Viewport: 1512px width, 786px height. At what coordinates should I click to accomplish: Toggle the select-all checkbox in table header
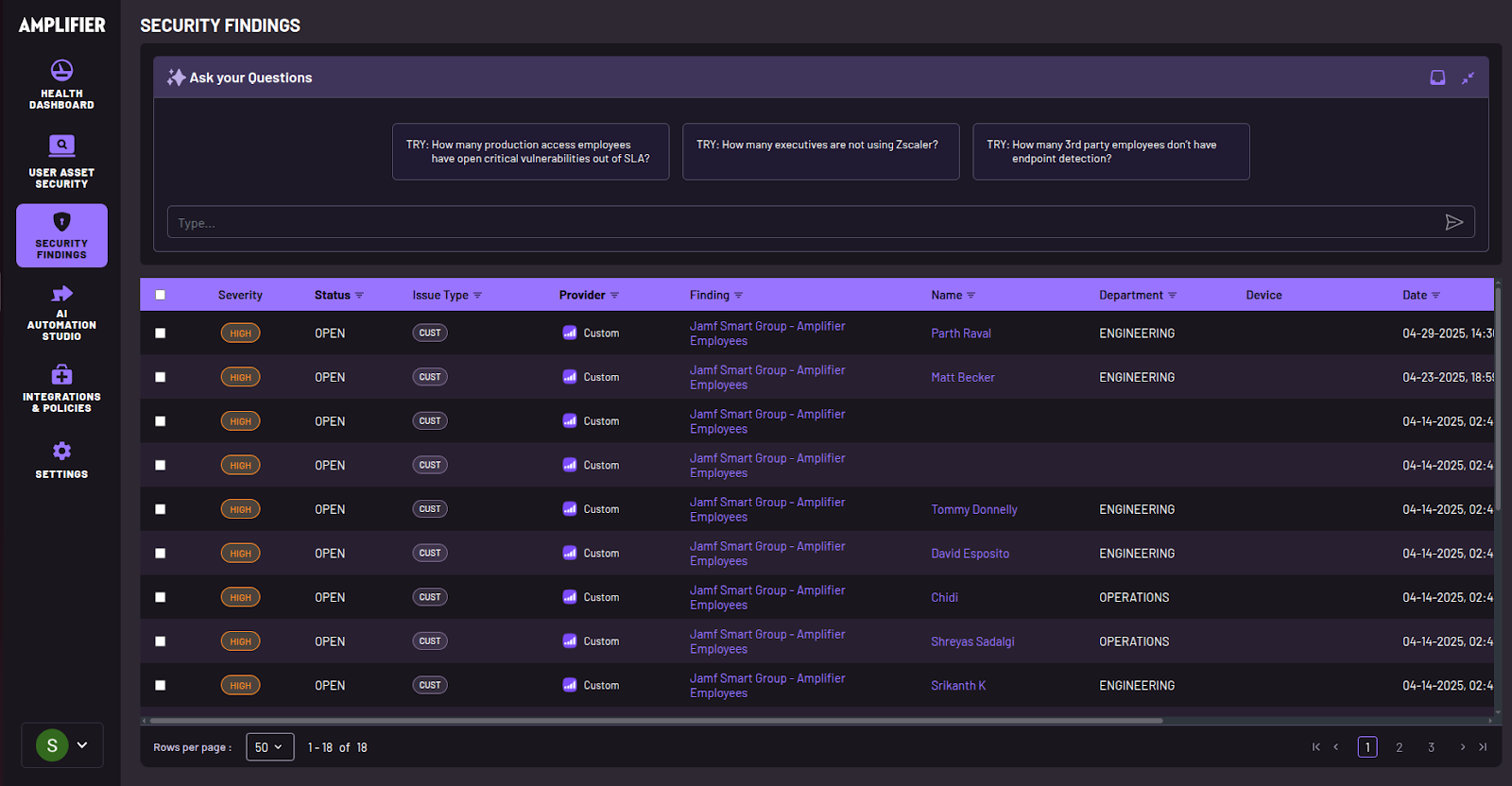coord(161,295)
